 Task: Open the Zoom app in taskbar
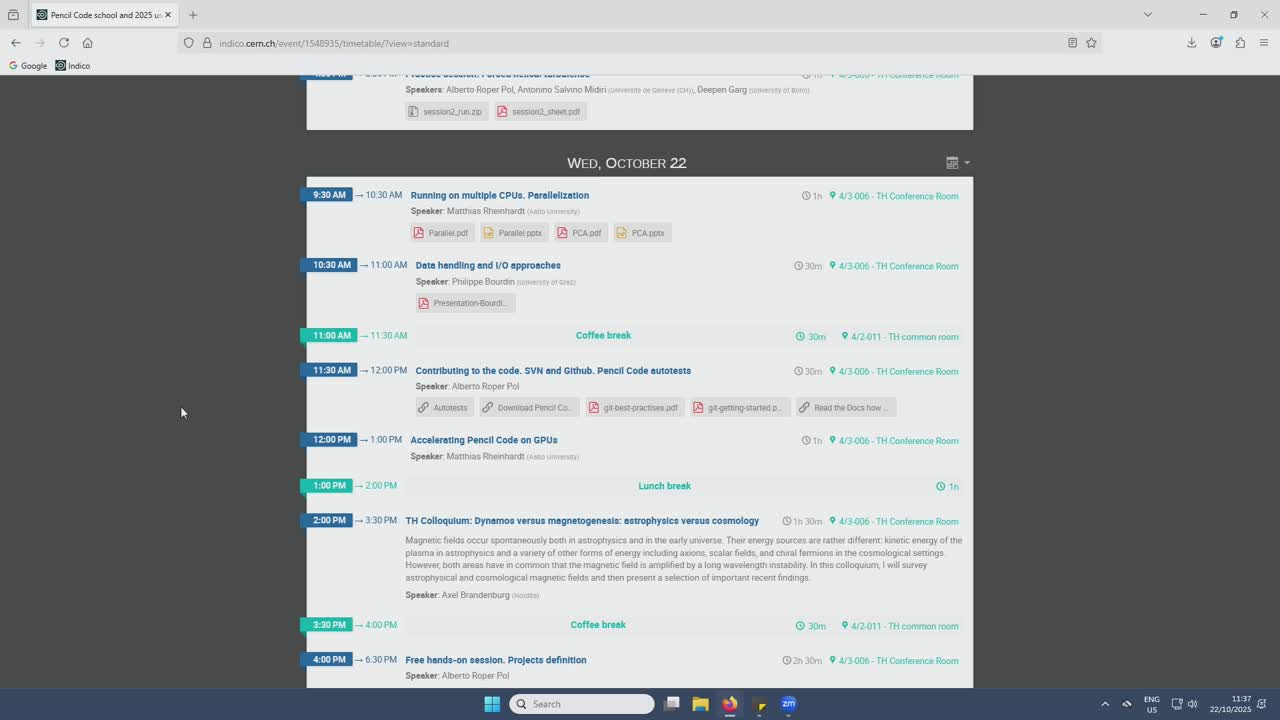coord(788,704)
